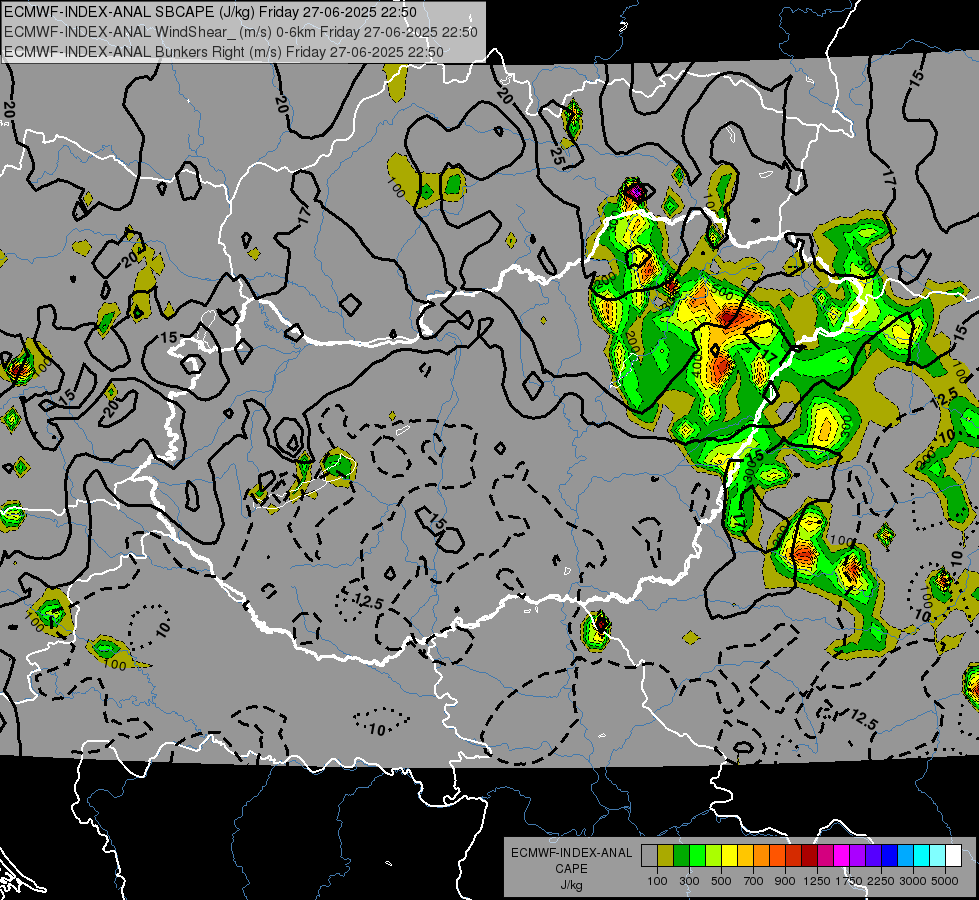Click the WindShear 0-6km header line
This screenshot has height=900, width=979.
coord(241,32)
